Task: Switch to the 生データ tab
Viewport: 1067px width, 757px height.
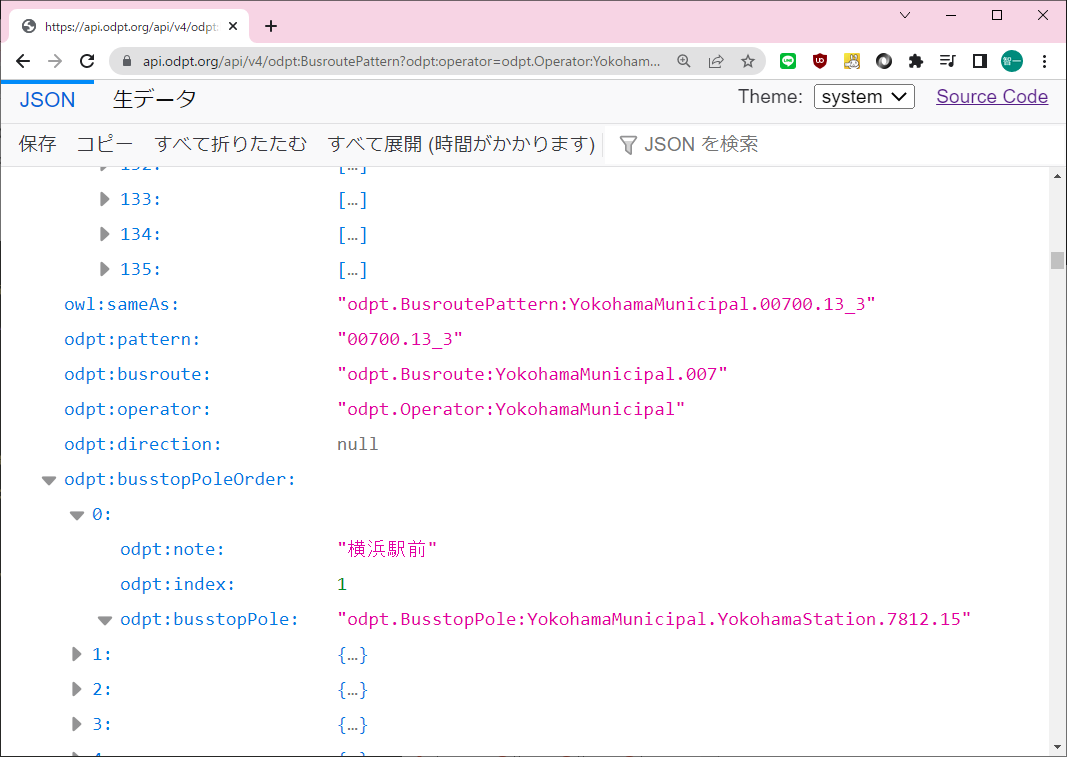Action: pos(154,99)
